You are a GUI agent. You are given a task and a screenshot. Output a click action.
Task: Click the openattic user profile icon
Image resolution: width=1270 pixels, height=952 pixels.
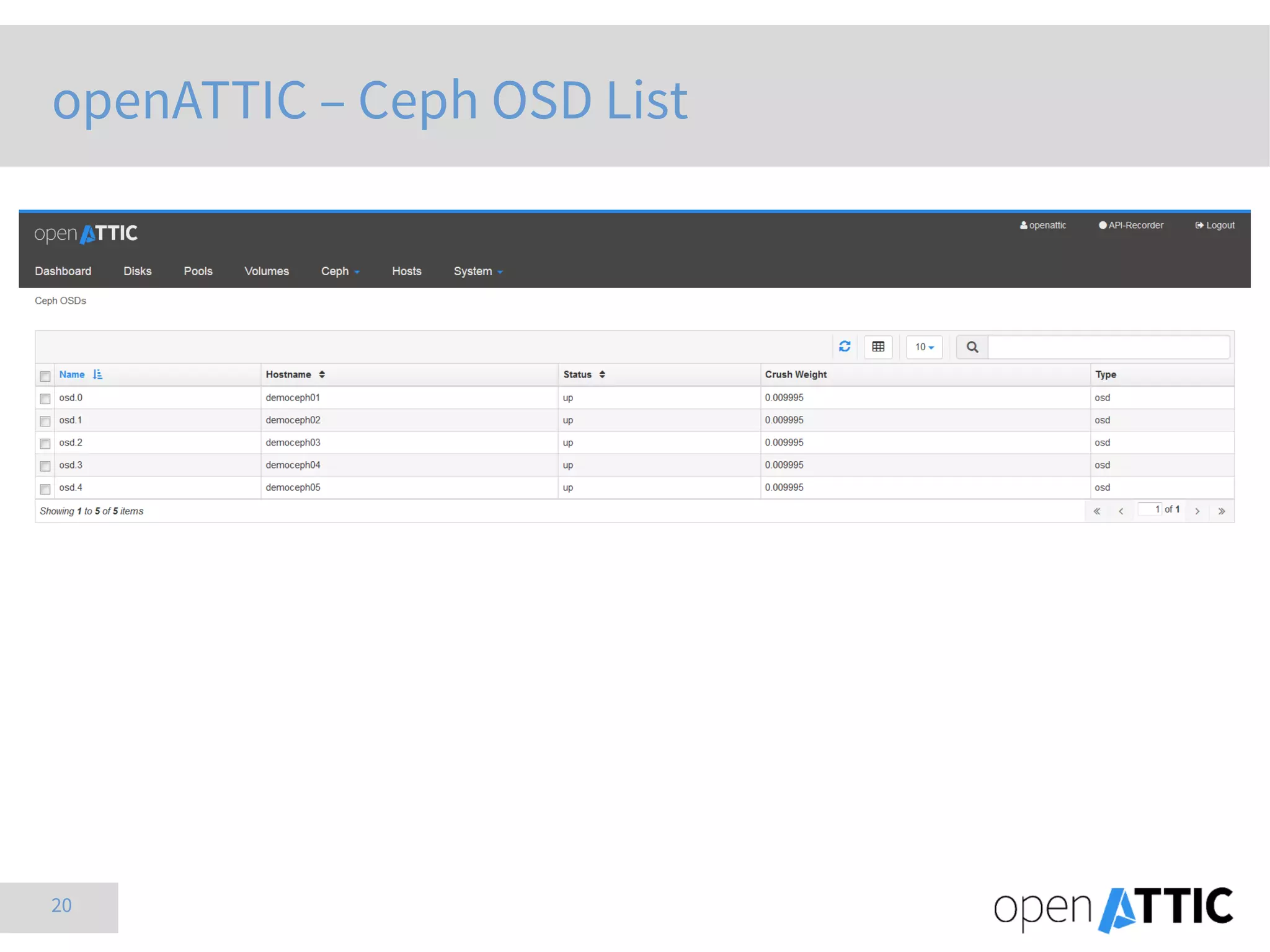click(1023, 225)
